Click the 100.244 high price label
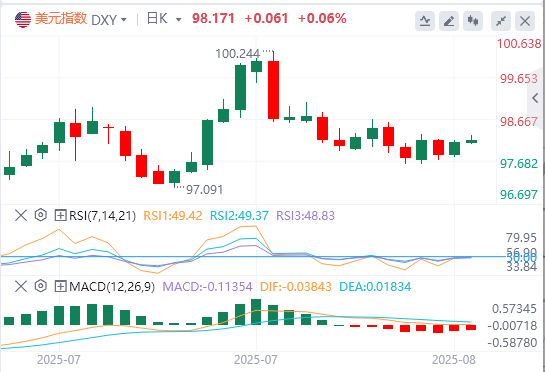Screen dimensions: 545x372 coord(237,54)
